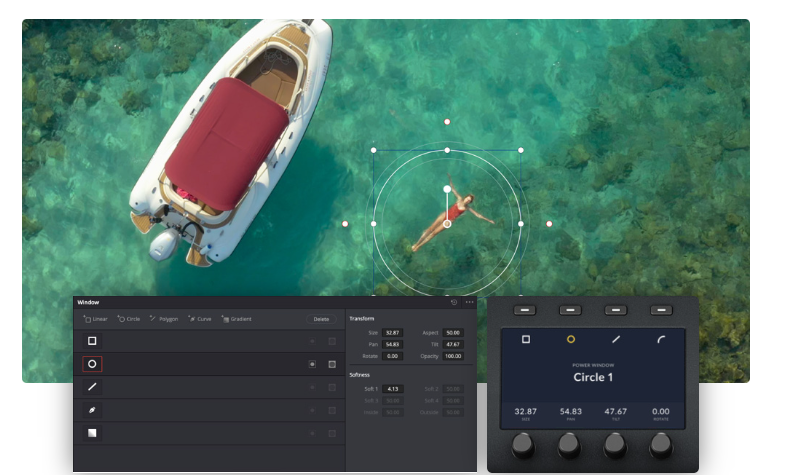Click the top-left corner point of the bounding box

(374, 150)
